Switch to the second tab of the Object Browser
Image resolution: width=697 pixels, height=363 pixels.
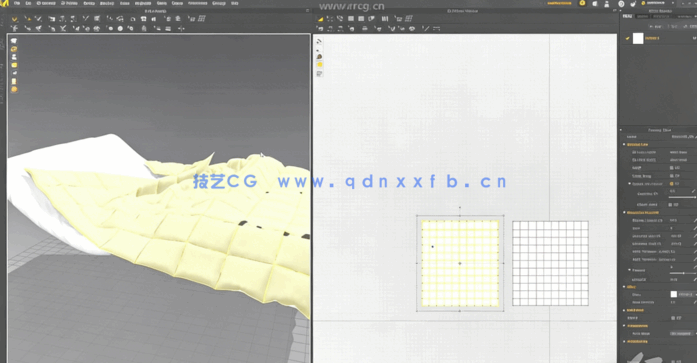coord(642,16)
